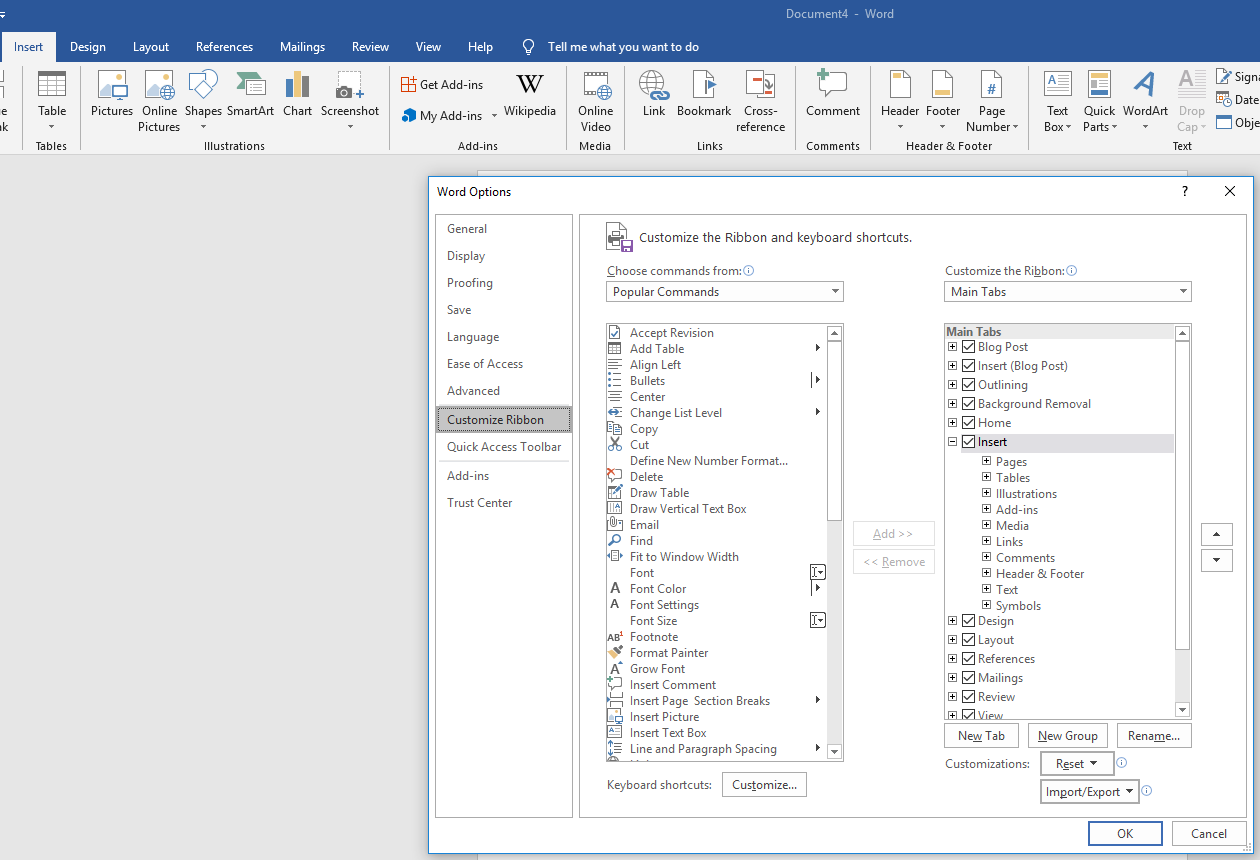The width and height of the screenshot is (1260, 860).
Task: Open Quick Parts menu
Action: click(x=1100, y=101)
